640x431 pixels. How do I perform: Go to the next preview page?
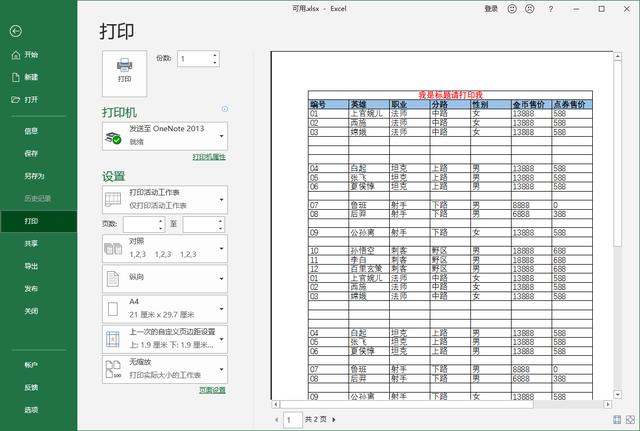click(x=333, y=420)
